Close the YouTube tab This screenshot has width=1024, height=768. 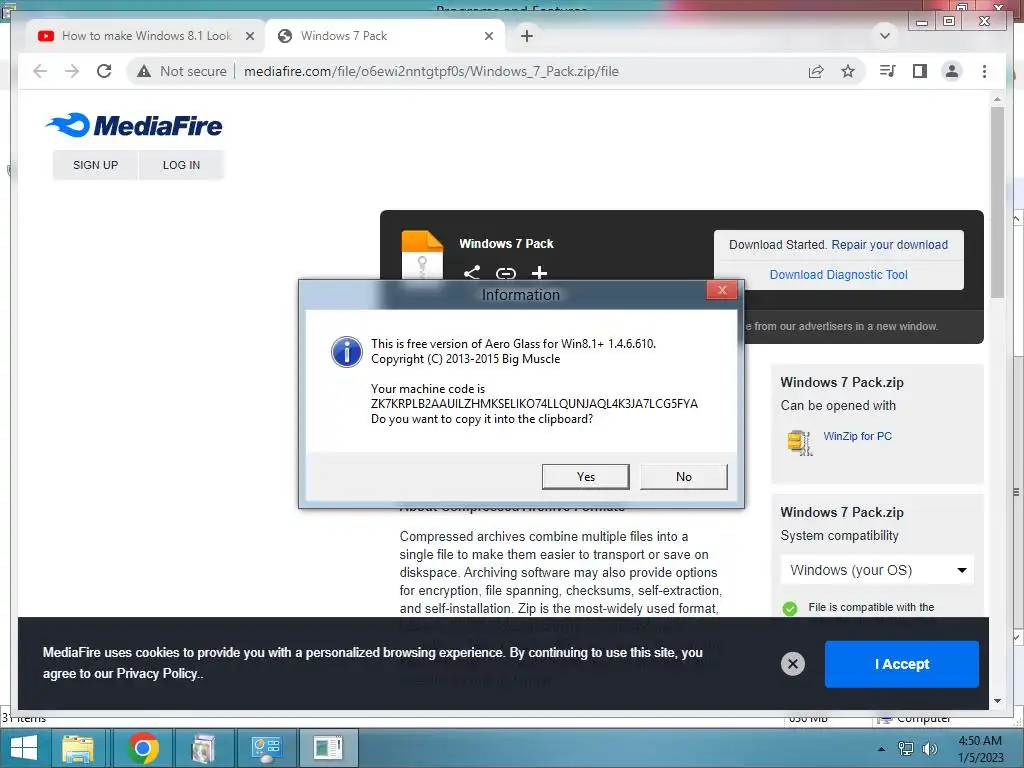coord(249,36)
